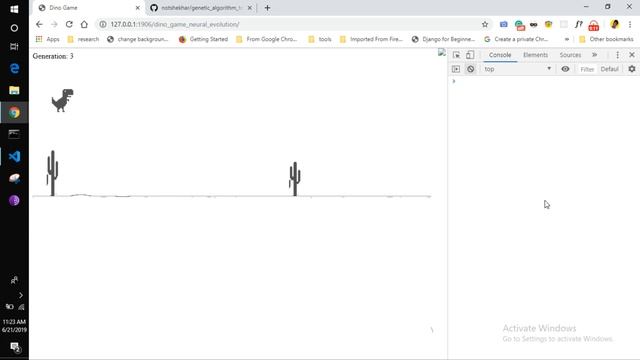This screenshot has height=360, width=640.
Task: Switch to the Elements tab in DevTools
Action: coord(536,55)
